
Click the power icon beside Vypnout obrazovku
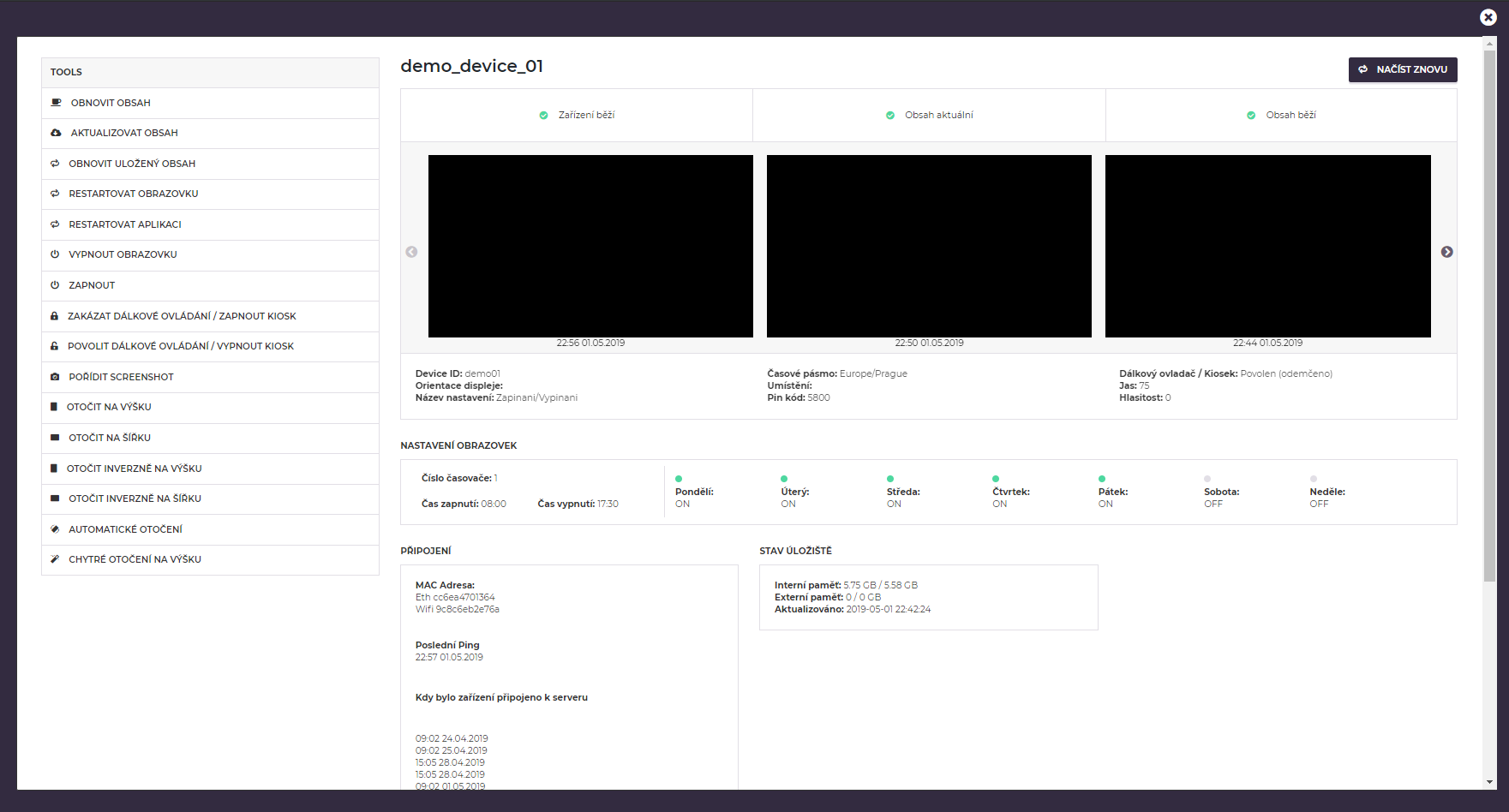coord(55,254)
